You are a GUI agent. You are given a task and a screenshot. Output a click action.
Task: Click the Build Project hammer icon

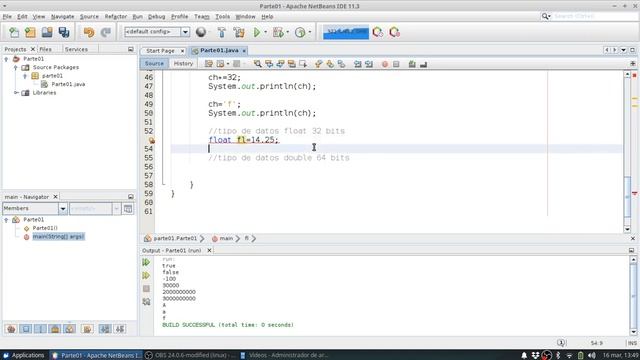pyautogui.click(x=222, y=32)
